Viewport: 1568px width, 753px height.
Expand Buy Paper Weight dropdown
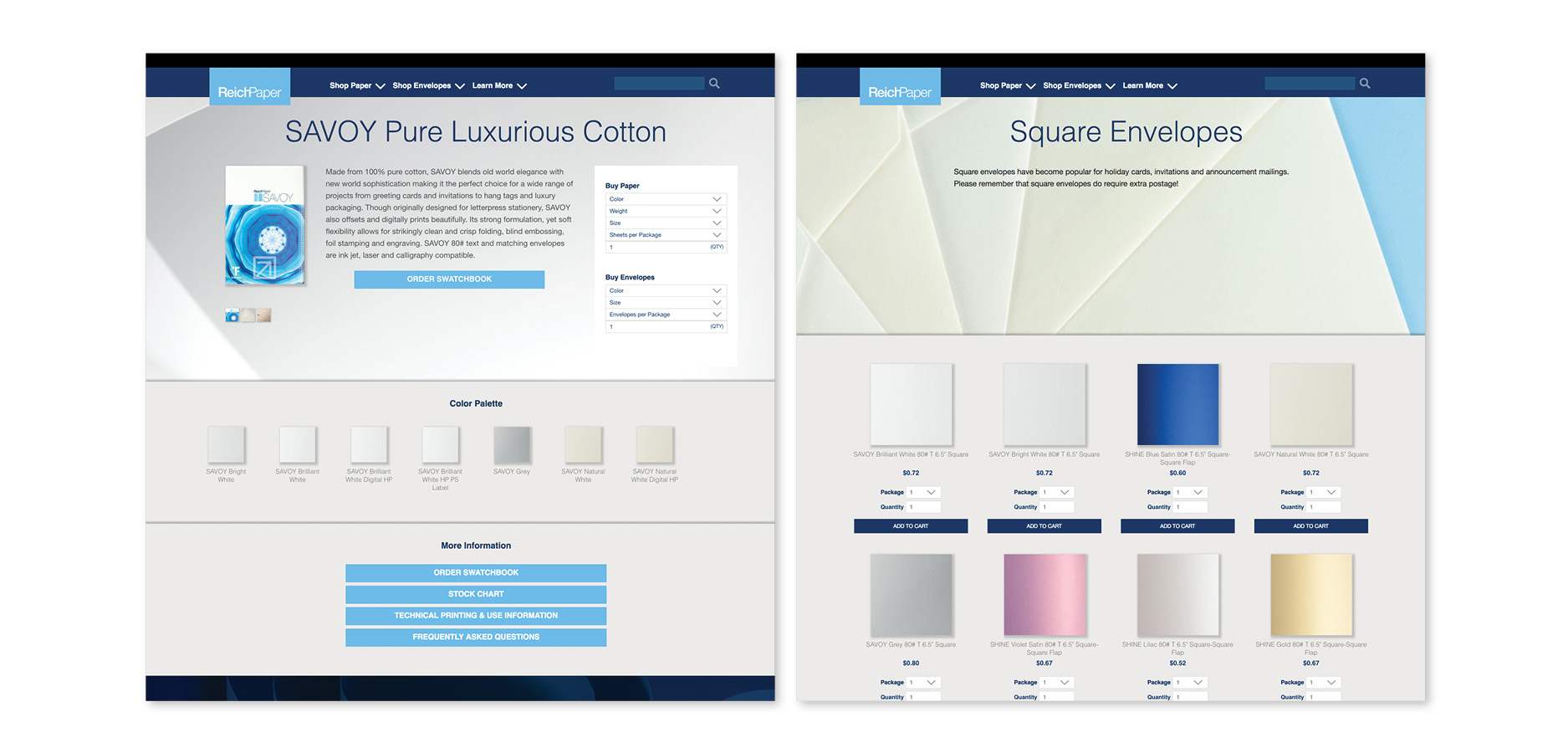point(666,211)
